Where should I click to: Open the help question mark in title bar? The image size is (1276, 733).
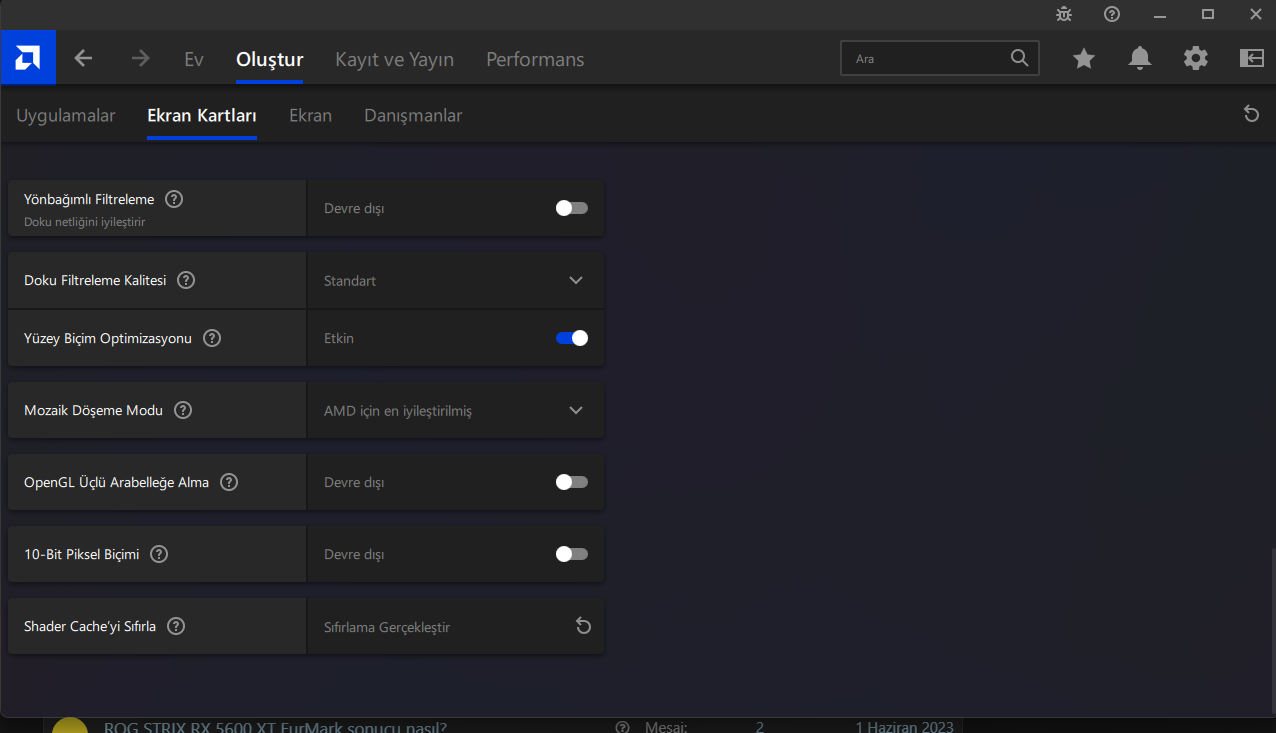1112,14
